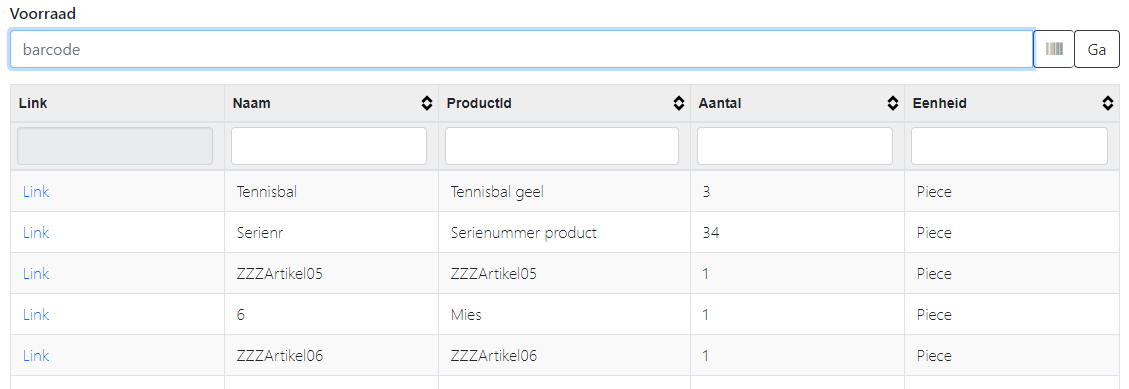1129x389 pixels.
Task: Sort by ProductId column arrows
Action: pyautogui.click(x=678, y=104)
